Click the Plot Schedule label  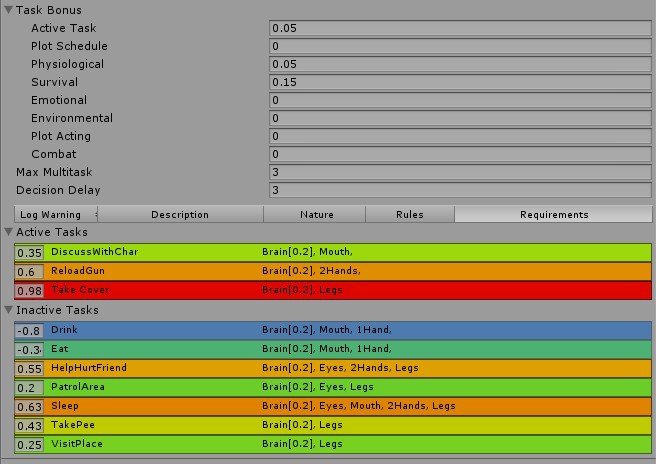69,46
